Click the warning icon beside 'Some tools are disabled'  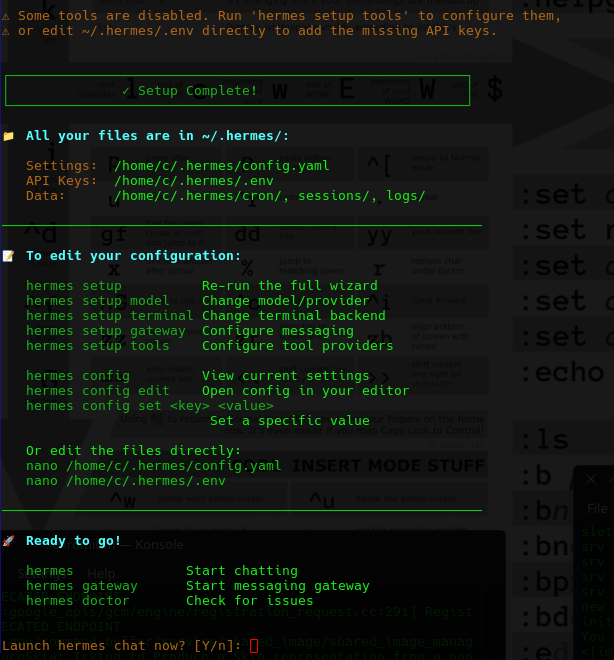click(x=6, y=15)
